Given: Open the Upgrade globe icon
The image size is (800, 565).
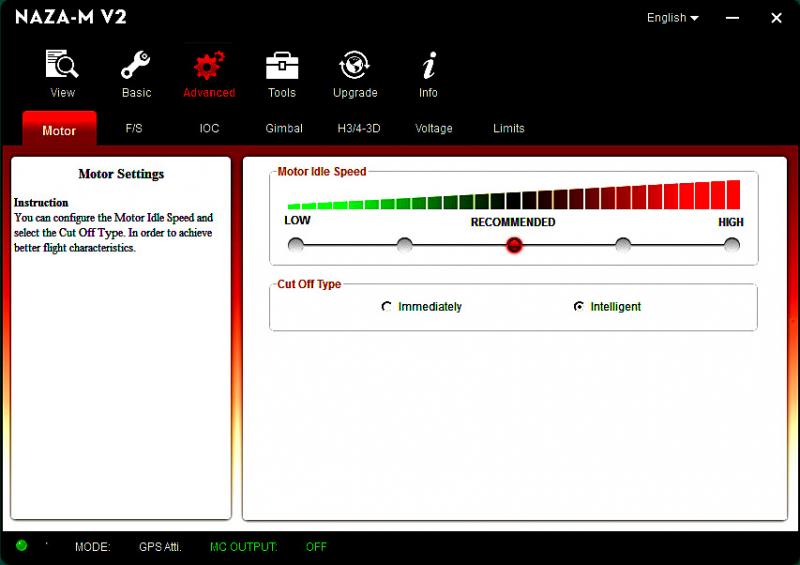Looking at the screenshot, I should point(355,66).
